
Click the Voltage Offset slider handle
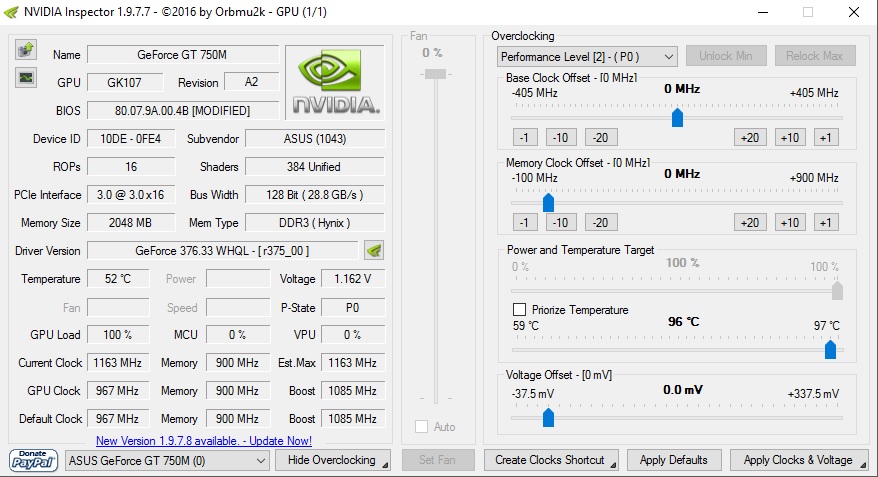pyautogui.click(x=548, y=418)
